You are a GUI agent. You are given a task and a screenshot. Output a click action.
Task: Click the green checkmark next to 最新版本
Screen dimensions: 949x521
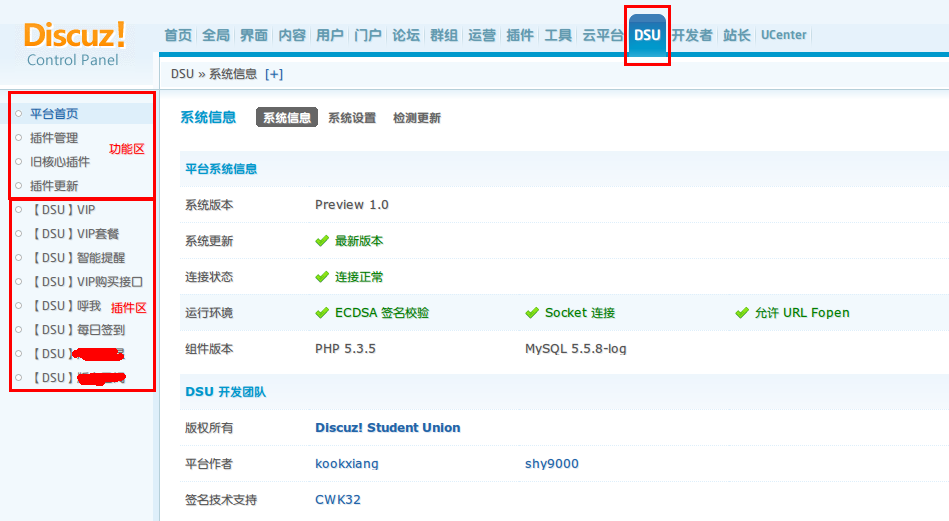322,241
